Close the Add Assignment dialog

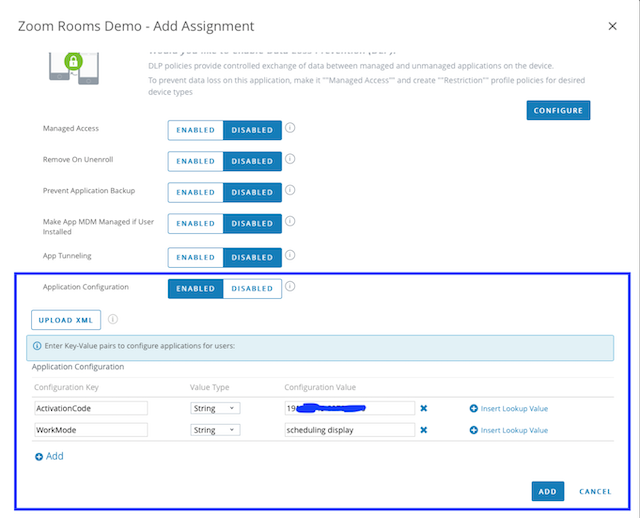(612, 26)
